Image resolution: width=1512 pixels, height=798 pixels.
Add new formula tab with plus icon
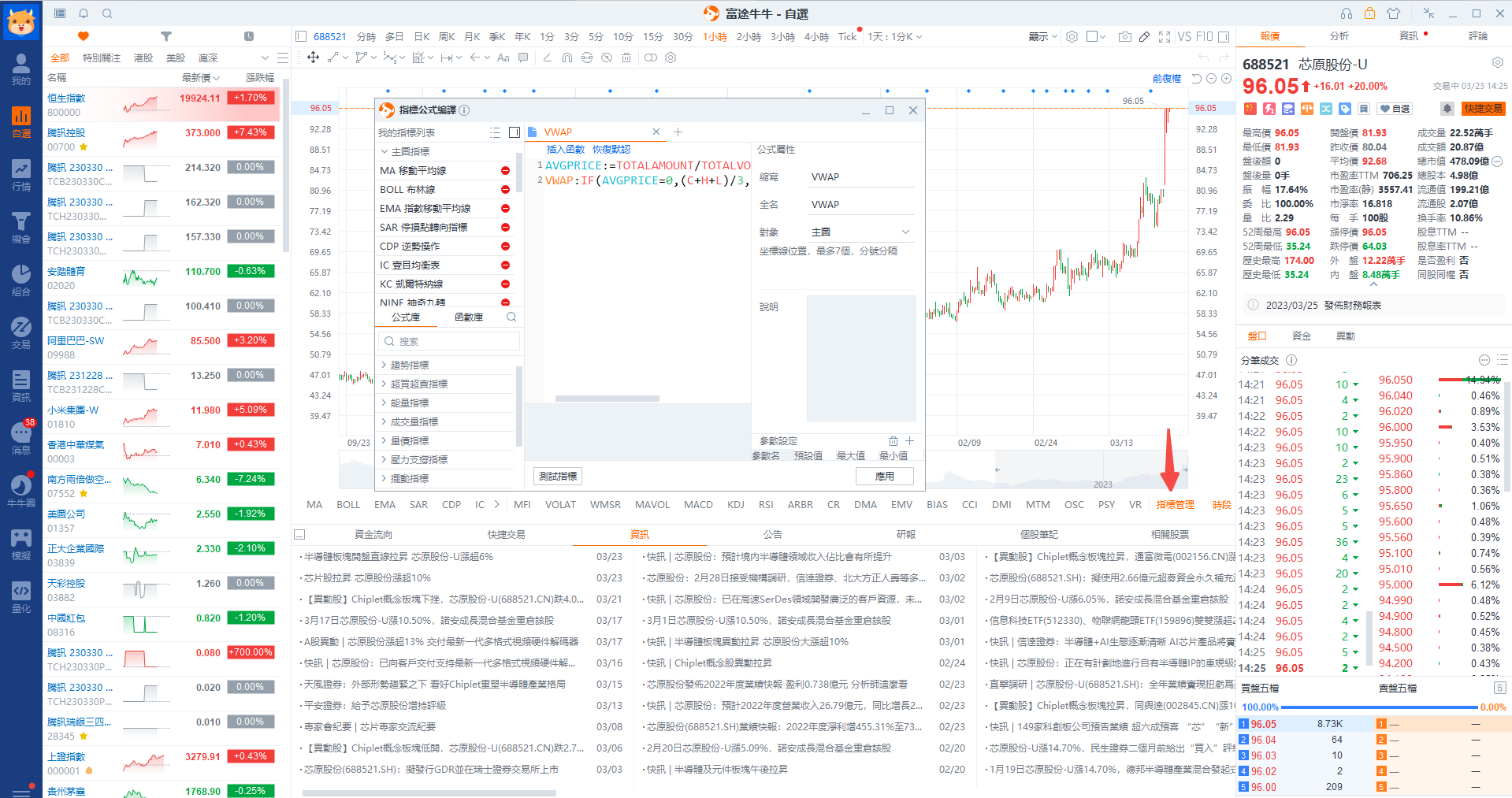(678, 132)
